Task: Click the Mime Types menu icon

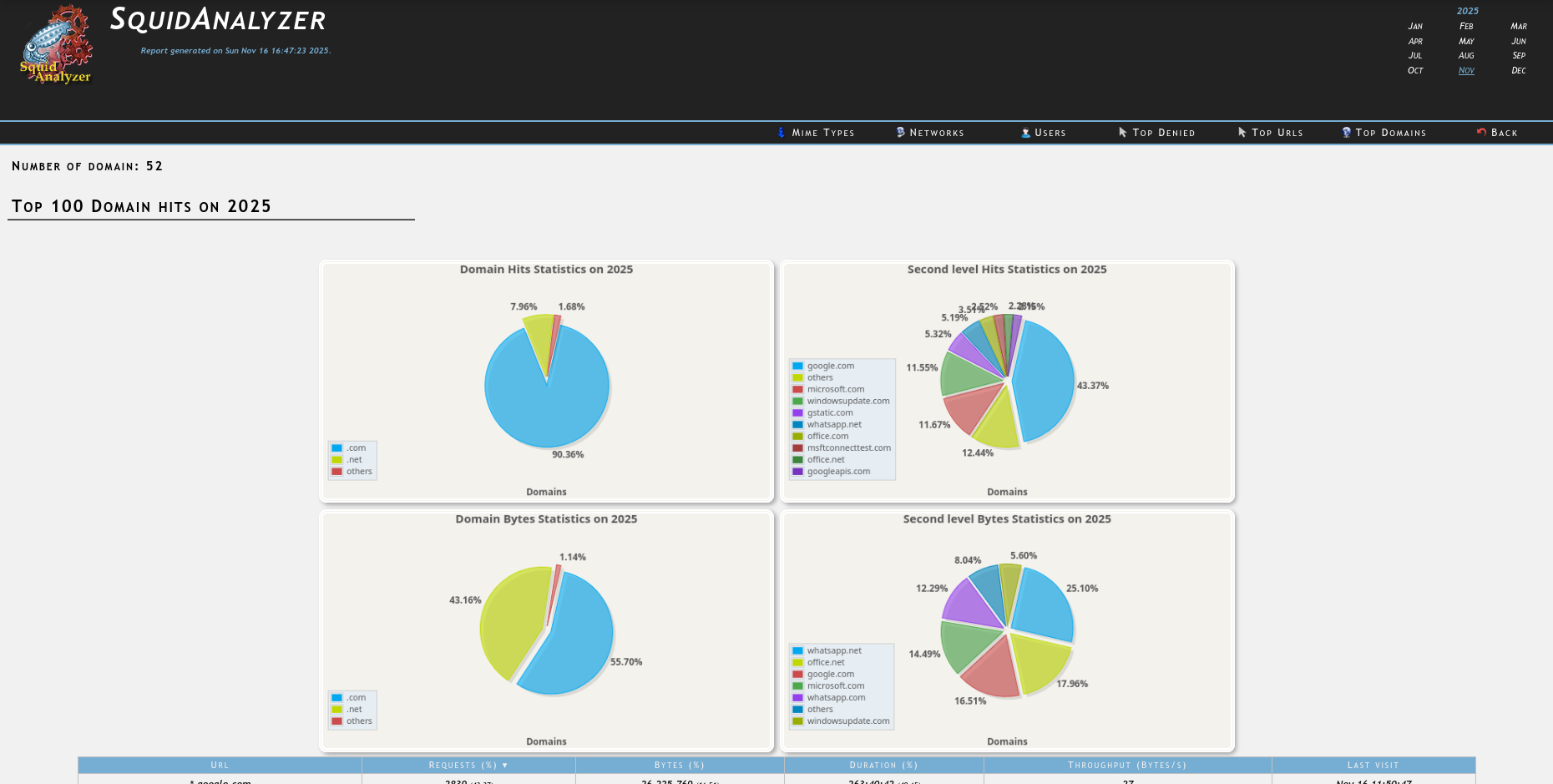Action: tap(782, 132)
